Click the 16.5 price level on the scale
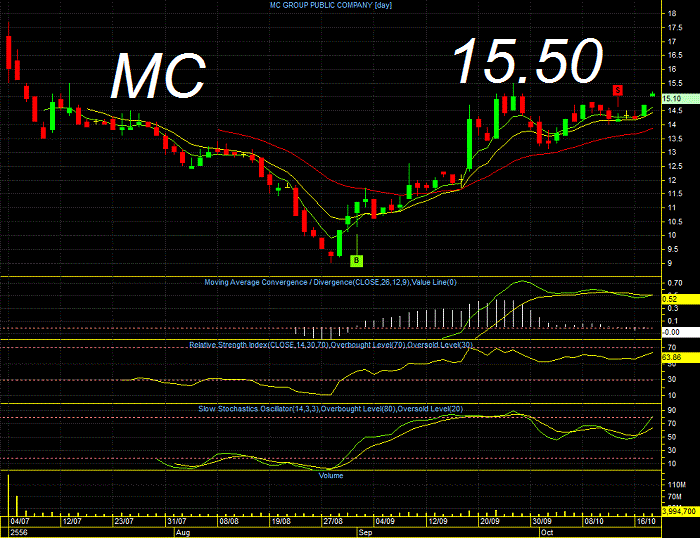Screen dimensions: 700x538 pos(675,55)
